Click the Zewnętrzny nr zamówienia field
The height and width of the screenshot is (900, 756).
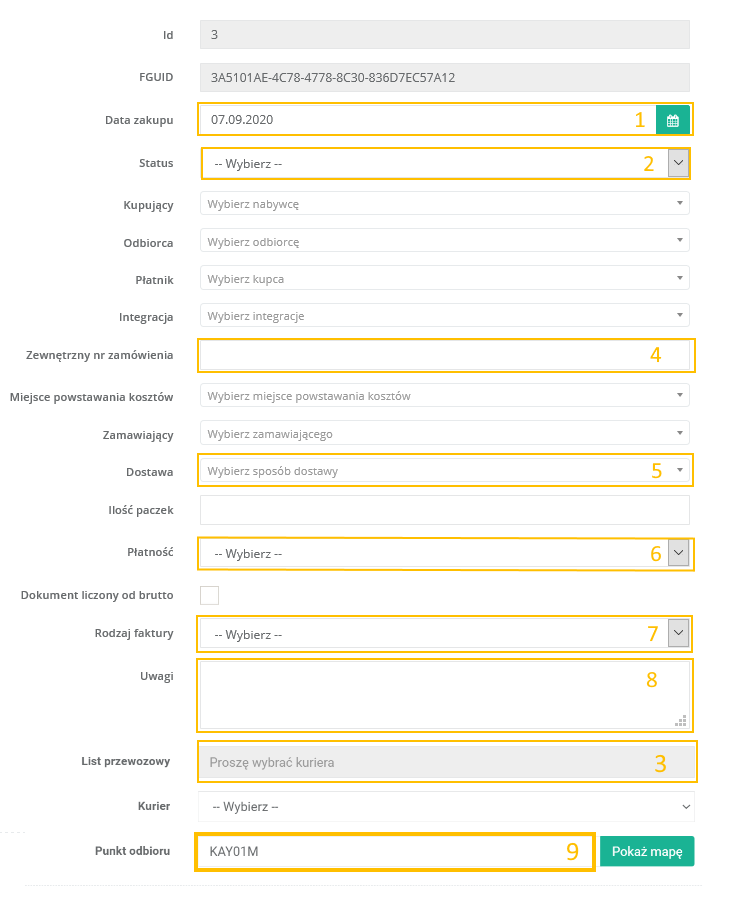(x=420, y=355)
